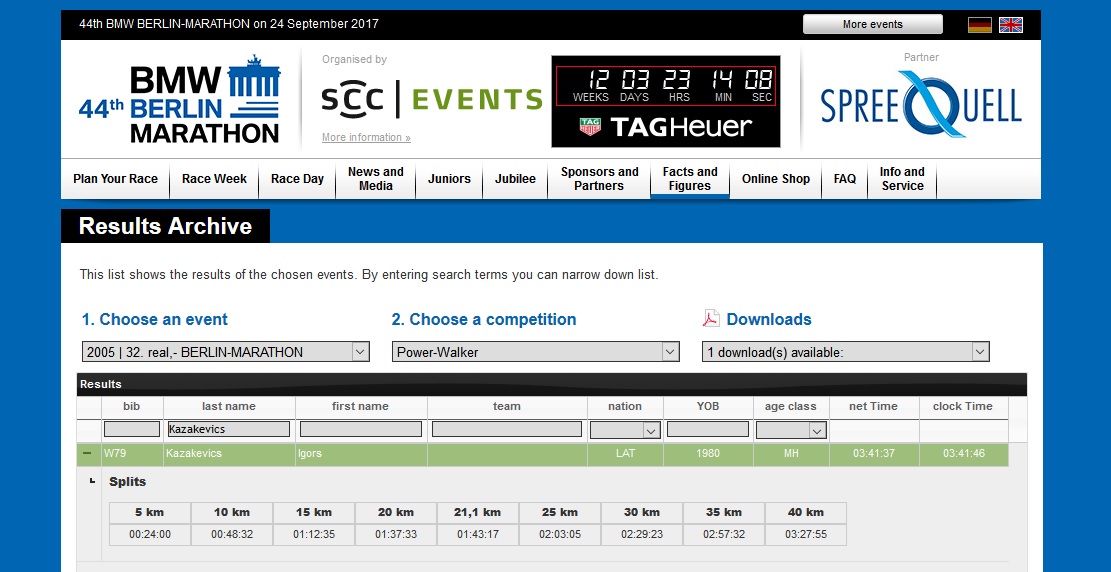1111x572 pixels.
Task: Sort by last name column header
Action: [x=229, y=406]
